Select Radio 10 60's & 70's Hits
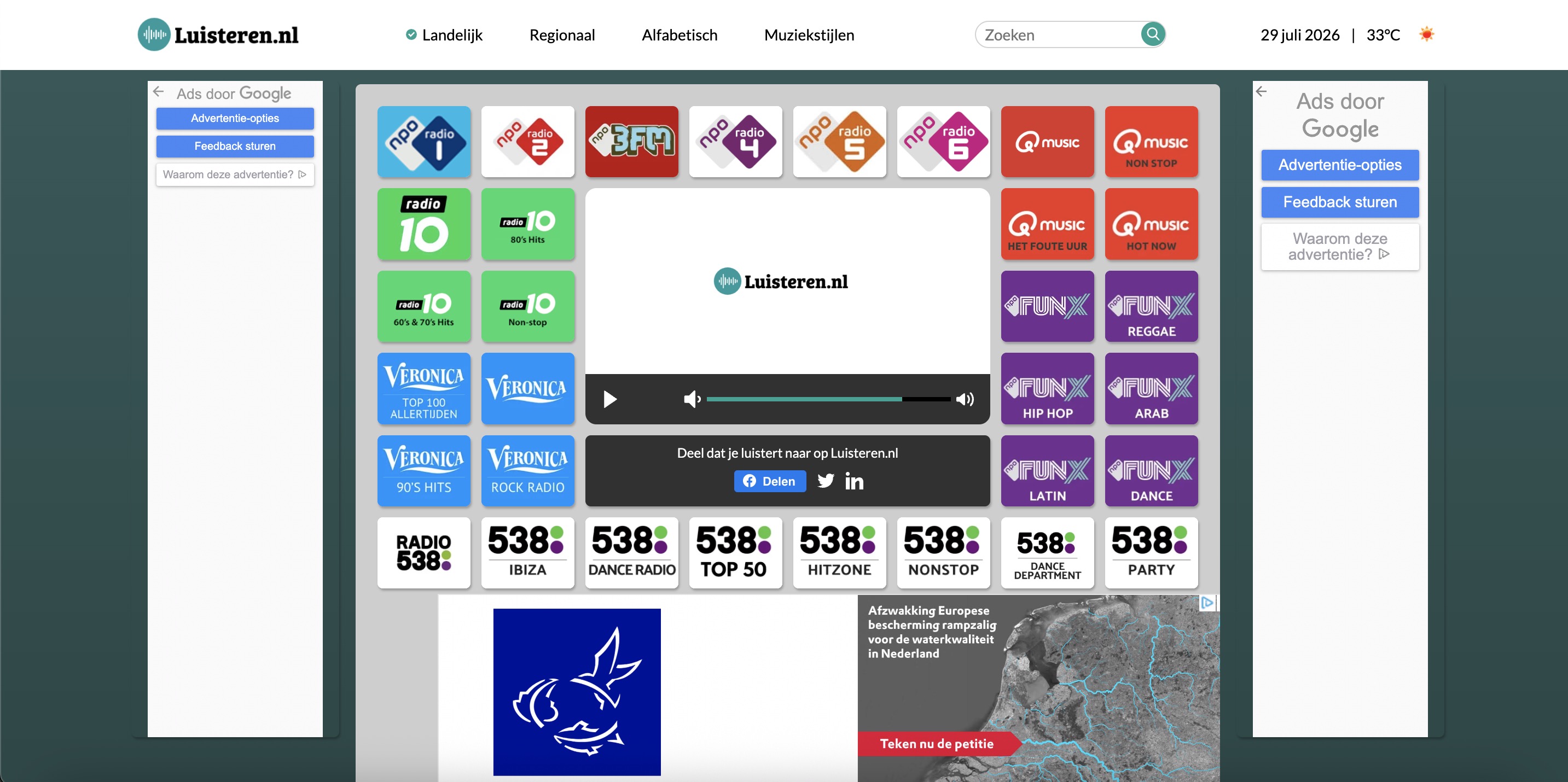Image resolution: width=1568 pixels, height=782 pixels. [423, 306]
